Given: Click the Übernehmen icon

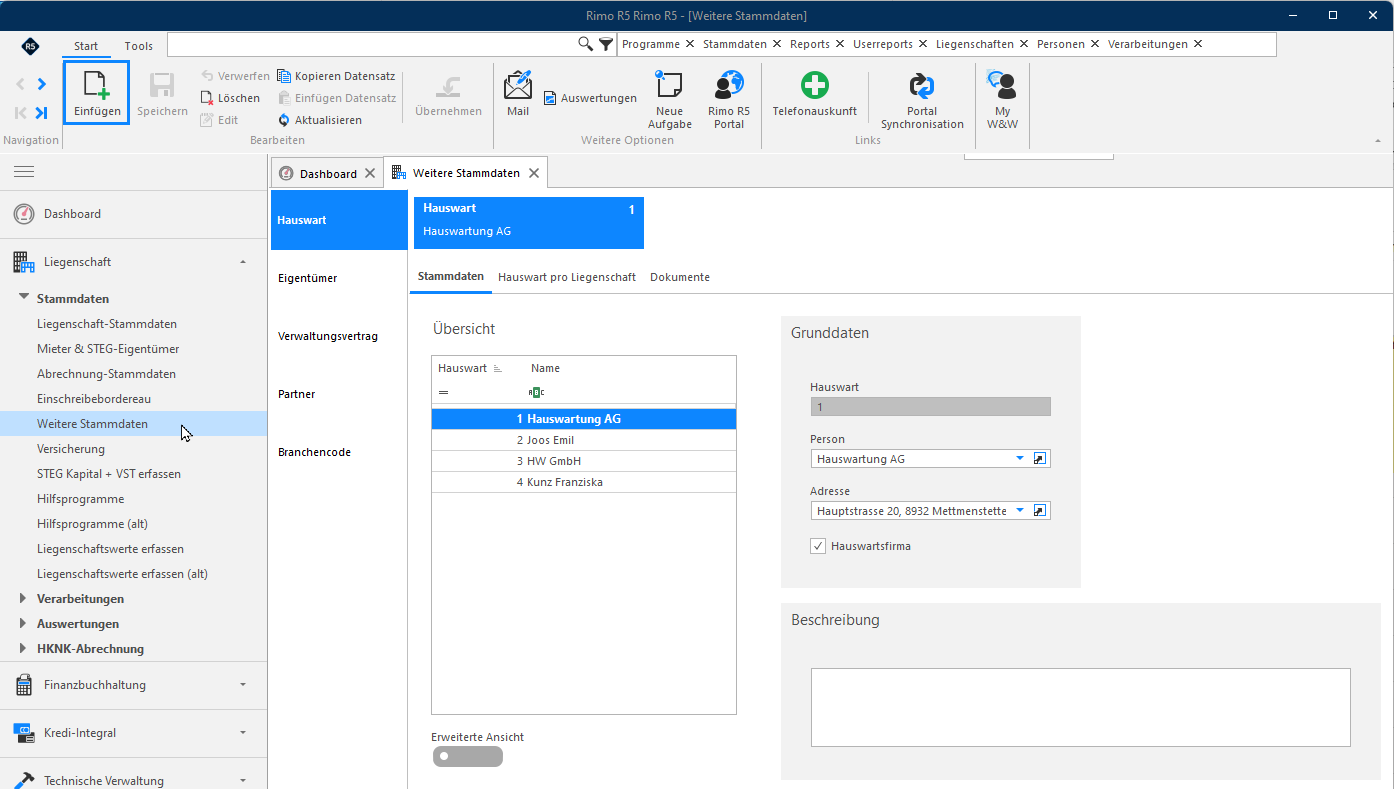Looking at the screenshot, I should (448, 86).
